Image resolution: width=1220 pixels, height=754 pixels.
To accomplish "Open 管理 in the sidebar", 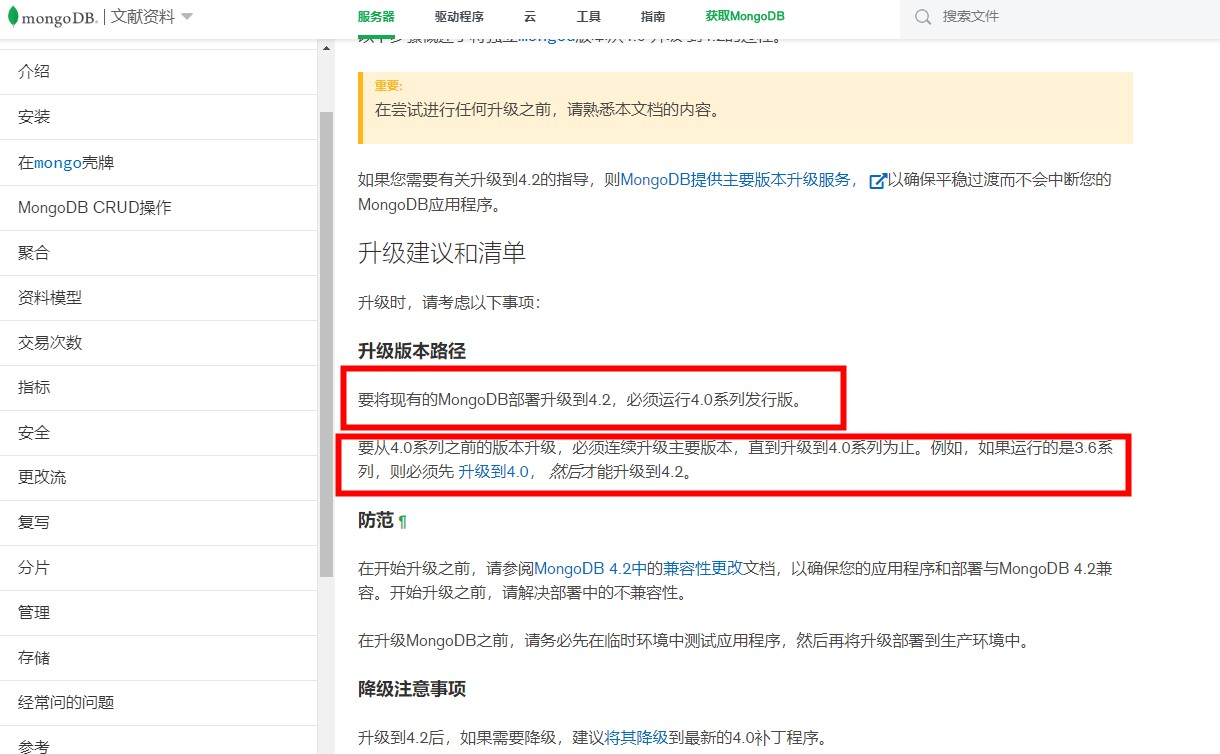I will 158,612.
